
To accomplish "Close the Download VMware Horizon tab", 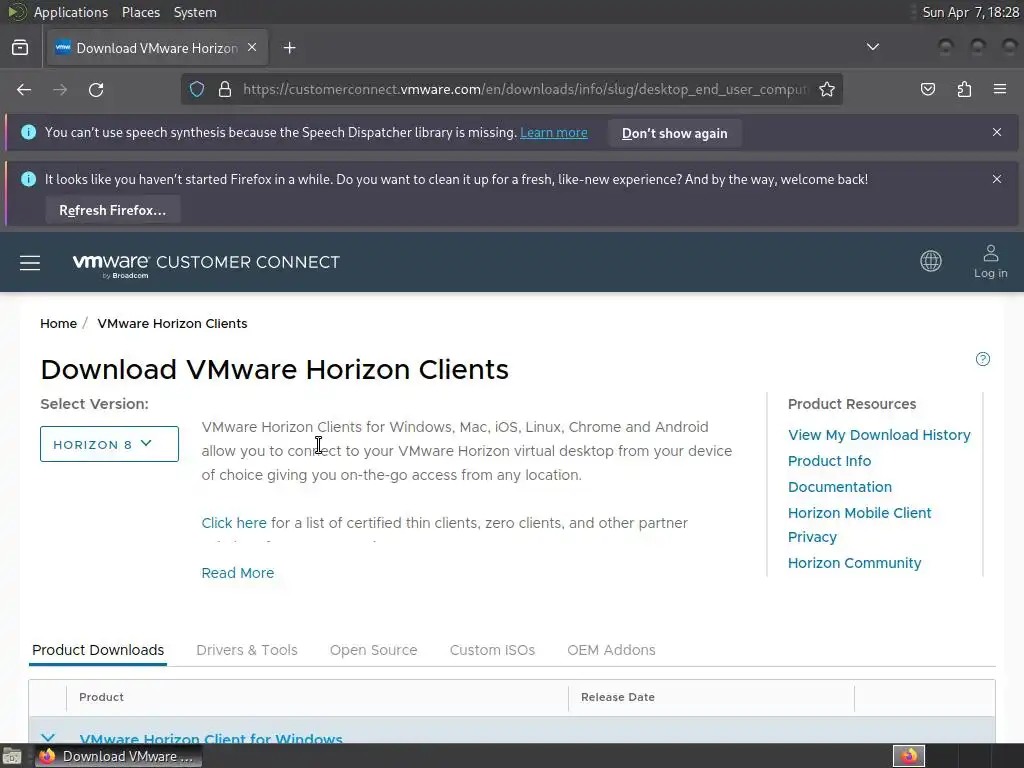I will click(x=252, y=48).
